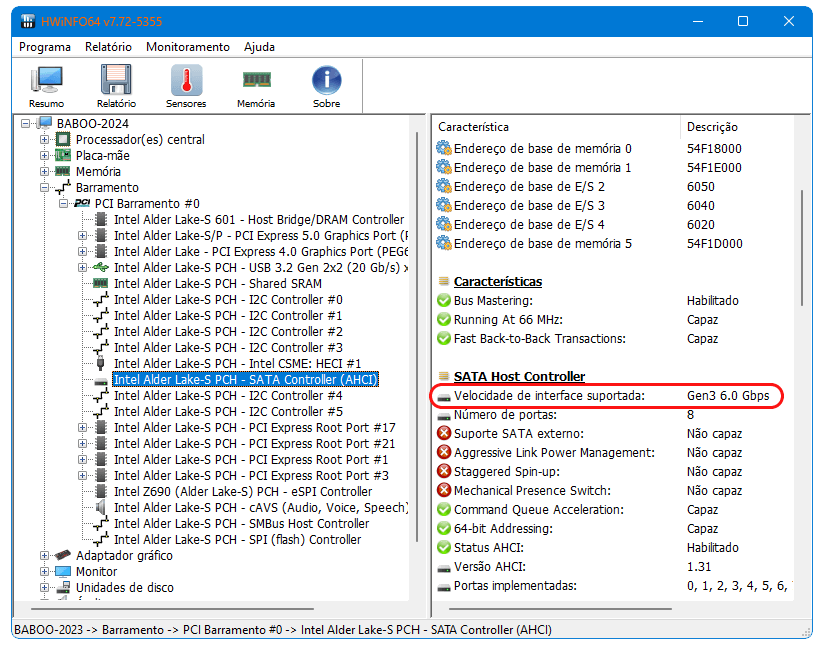The width and height of the screenshot is (819, 651).
Task: Click the 'Portas implementadas:' row
Action: (614, 586)
